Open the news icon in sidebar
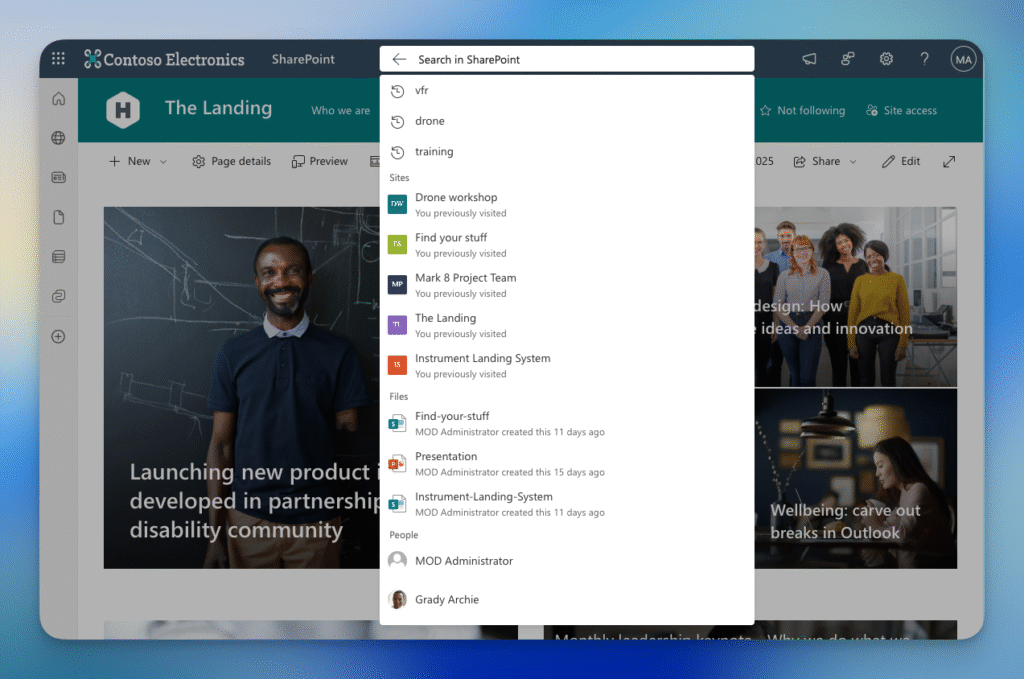 point(59,178)
